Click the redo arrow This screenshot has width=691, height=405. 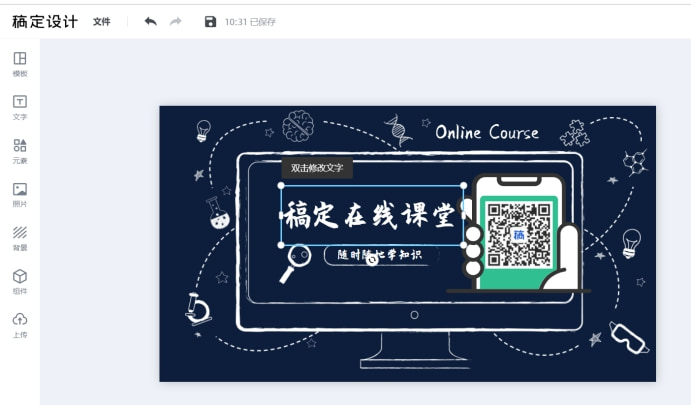coord(176,21)
